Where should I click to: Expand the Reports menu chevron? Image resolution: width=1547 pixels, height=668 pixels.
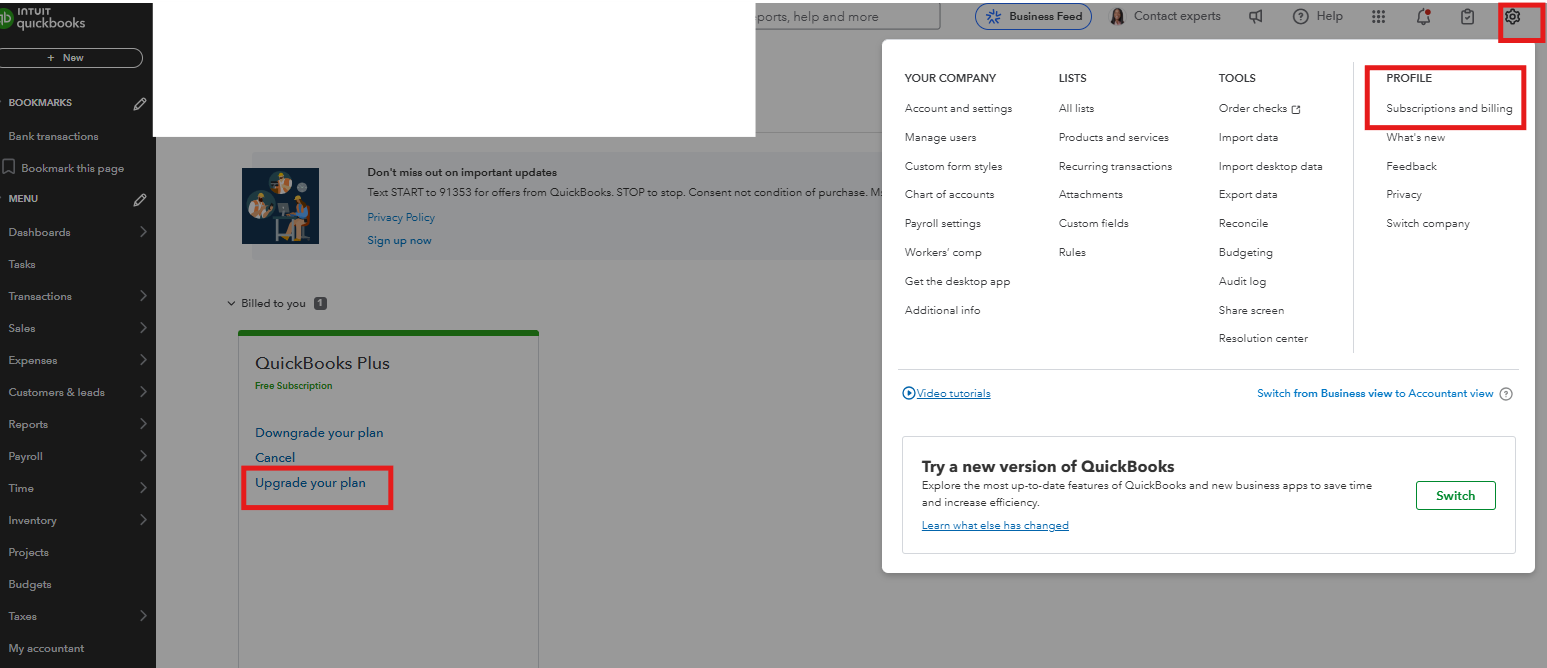point(143,424)
